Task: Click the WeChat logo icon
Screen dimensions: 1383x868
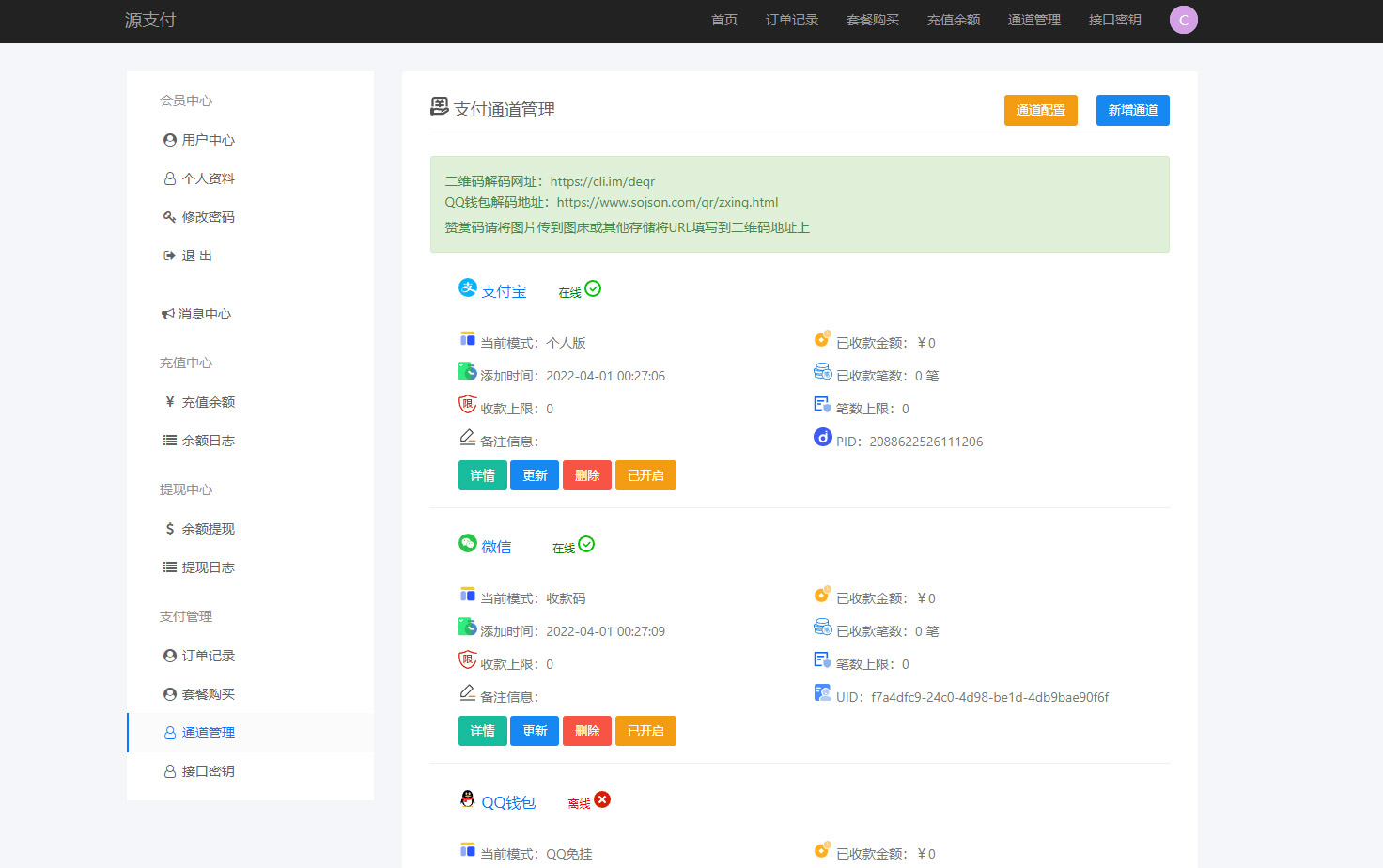Action: (x=467, y=543)
